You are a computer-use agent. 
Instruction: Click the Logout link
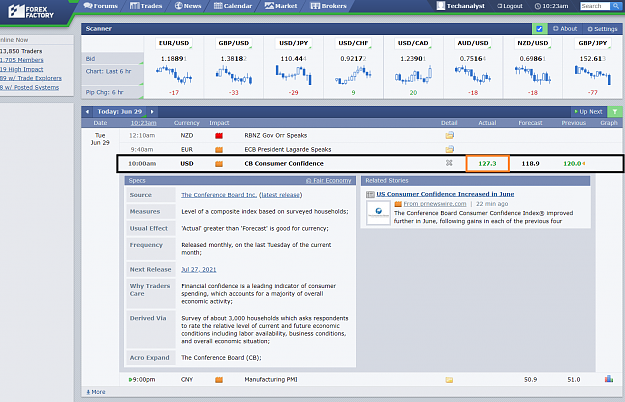click(x=510, y=6)
